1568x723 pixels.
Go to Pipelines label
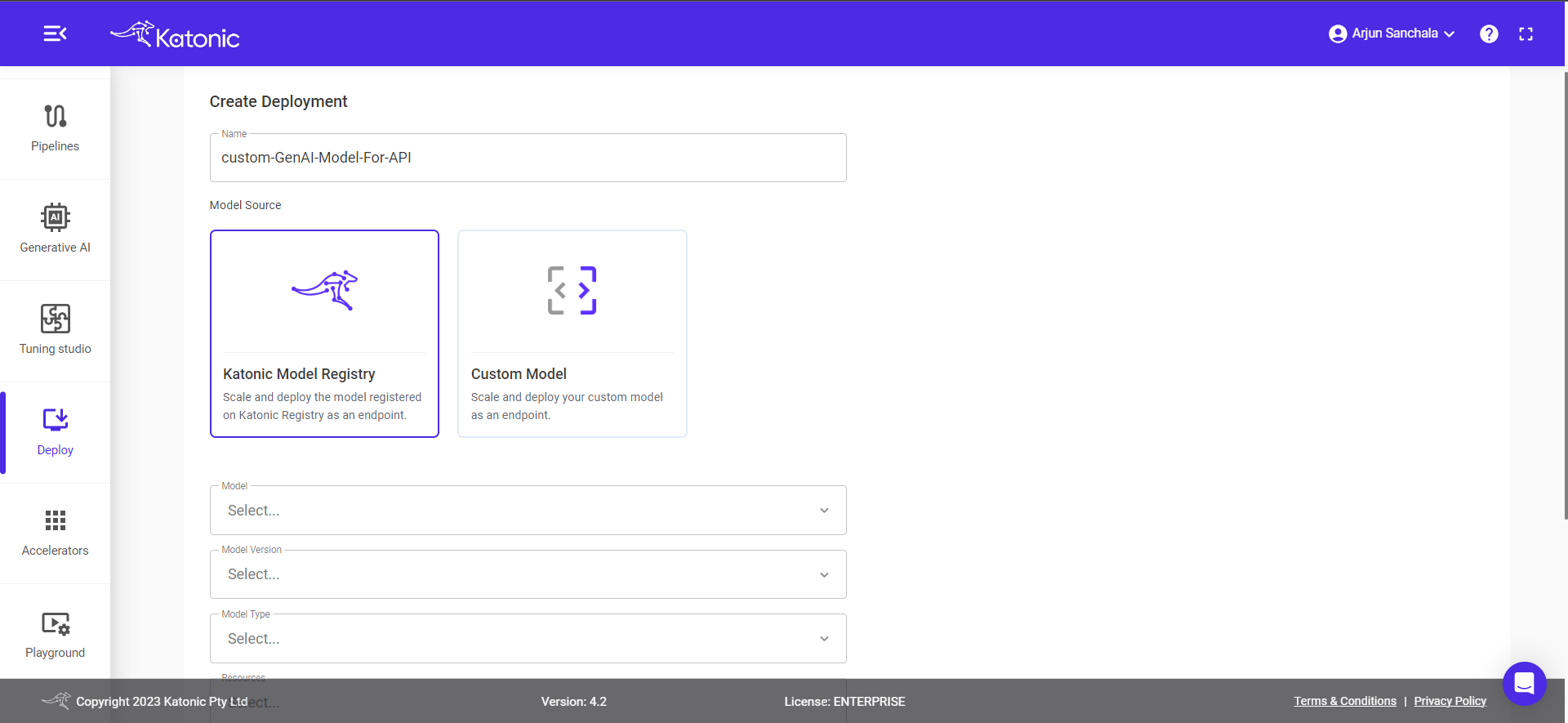(x=56, y=146)
